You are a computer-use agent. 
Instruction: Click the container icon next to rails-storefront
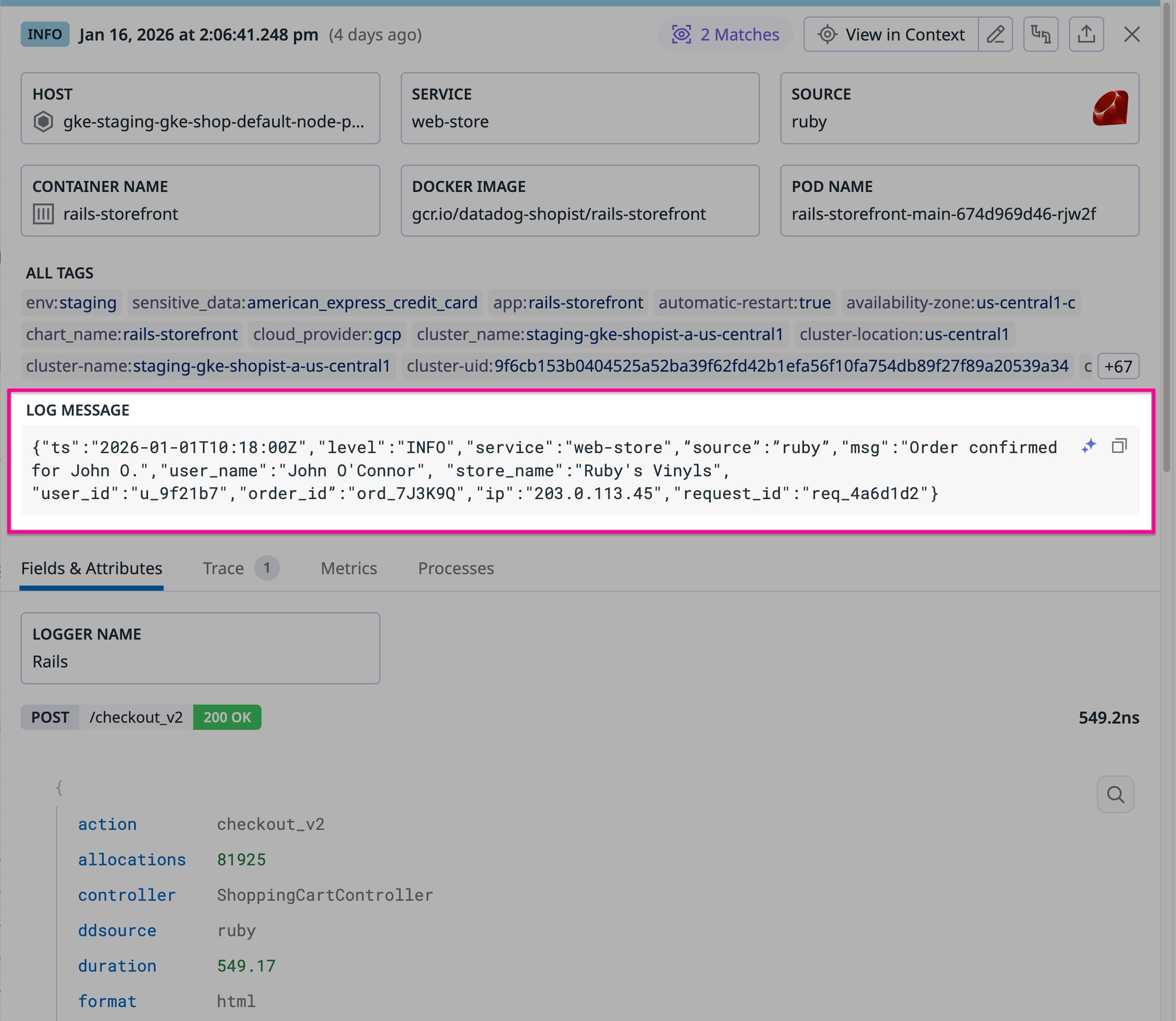click(x=43, y=213)
